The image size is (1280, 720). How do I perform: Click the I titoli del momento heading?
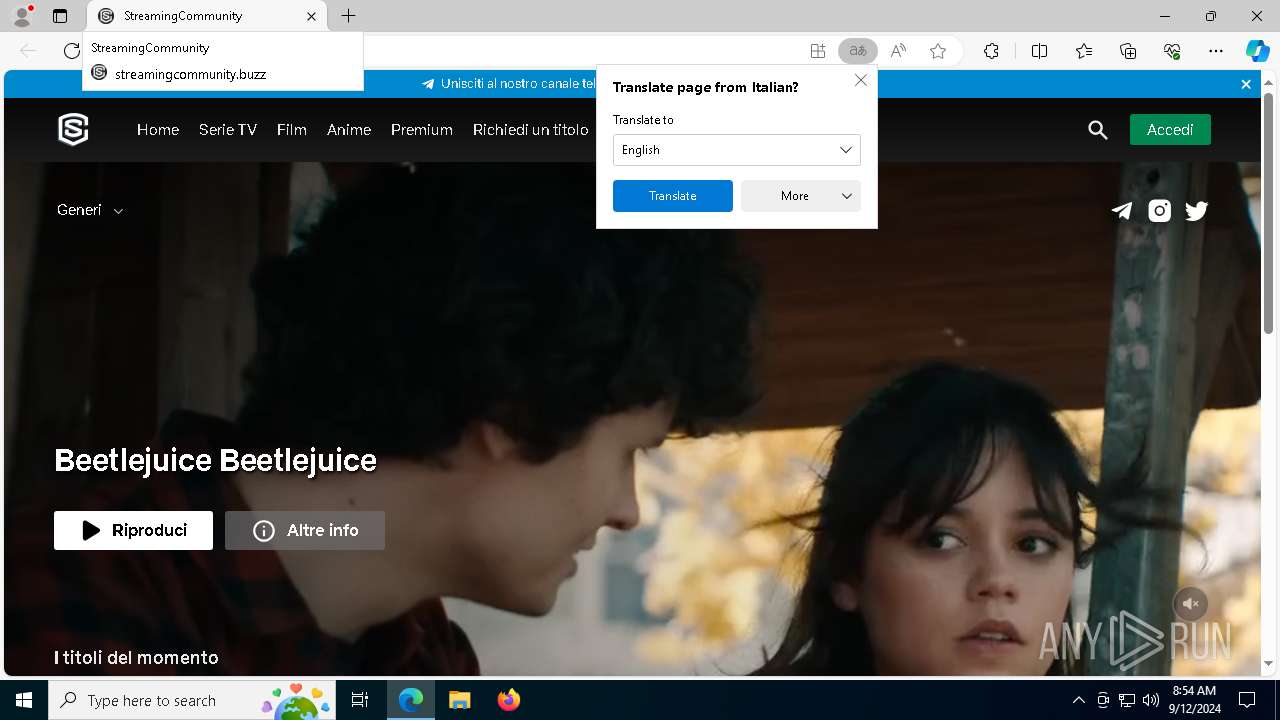coord(136,657)
